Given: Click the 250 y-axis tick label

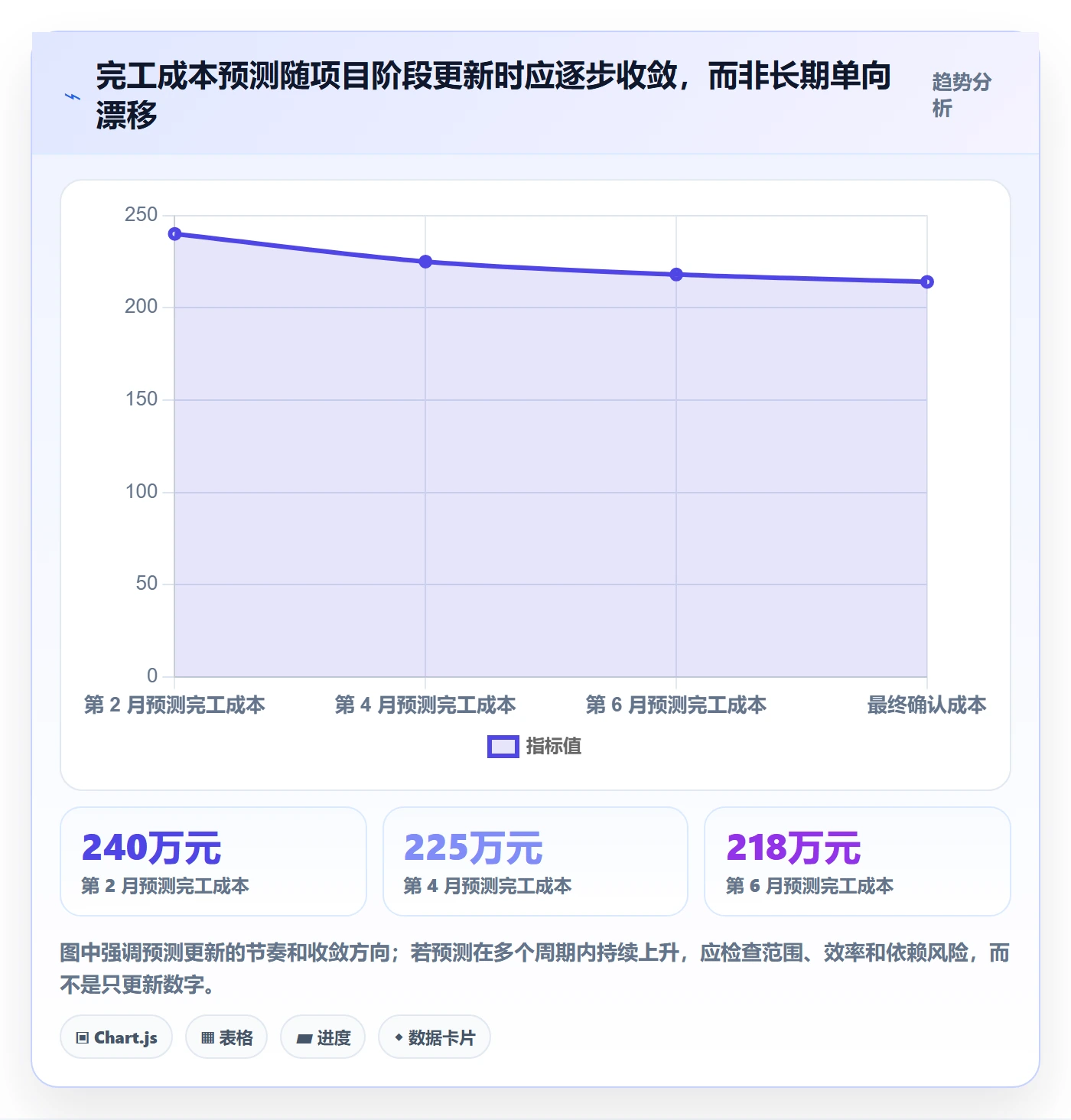Looking at the screenshot, I should coord(142,215).
